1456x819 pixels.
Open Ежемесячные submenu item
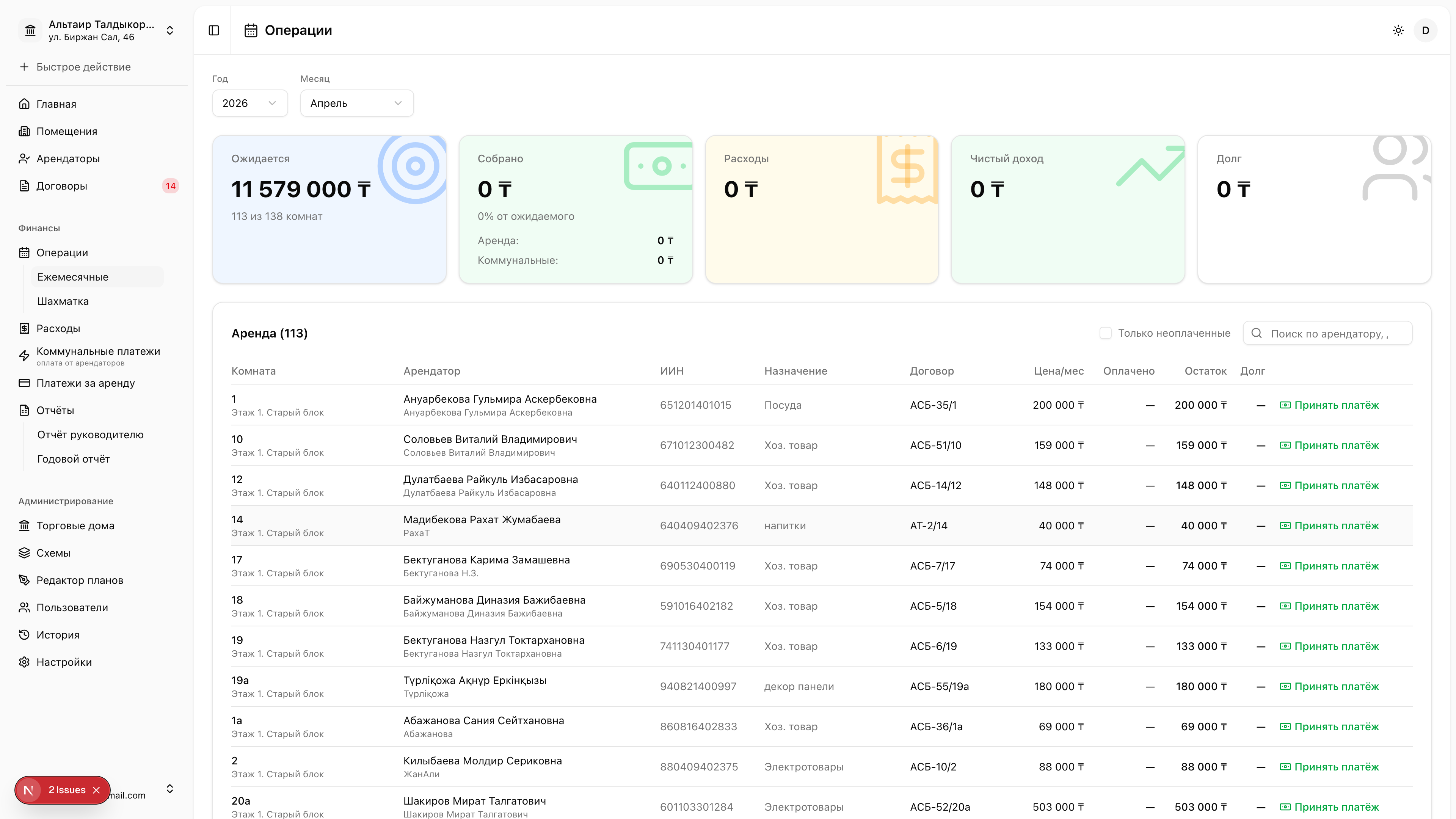click(97, 277)
